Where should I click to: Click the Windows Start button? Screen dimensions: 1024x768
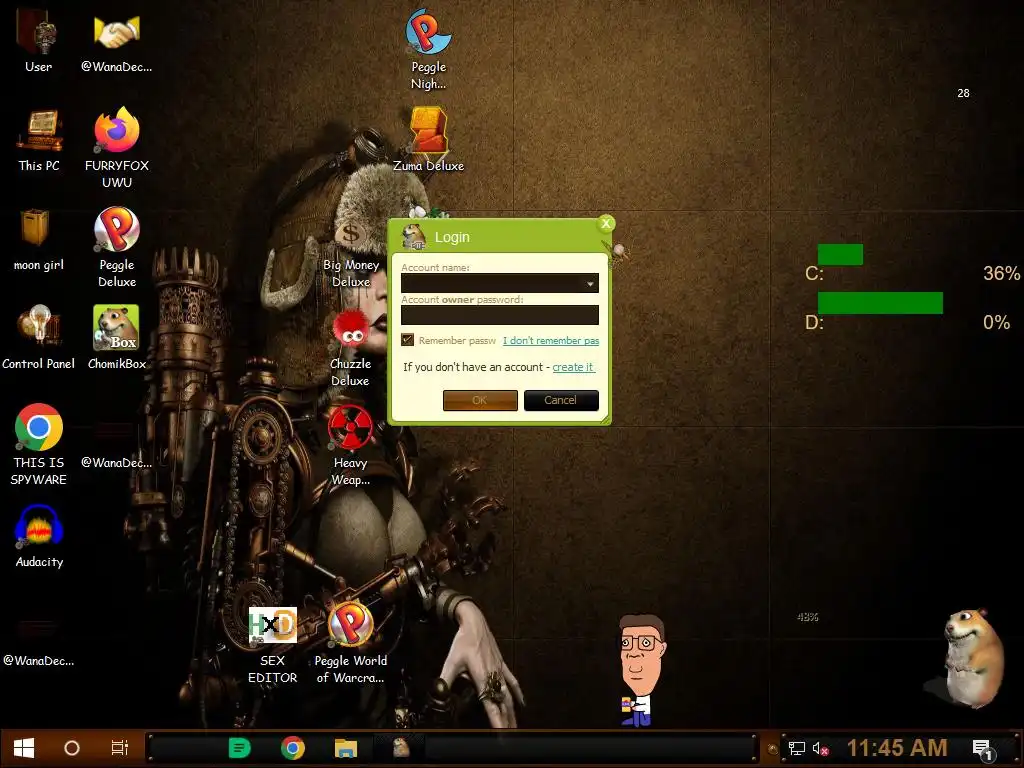[x=24, y=748]
